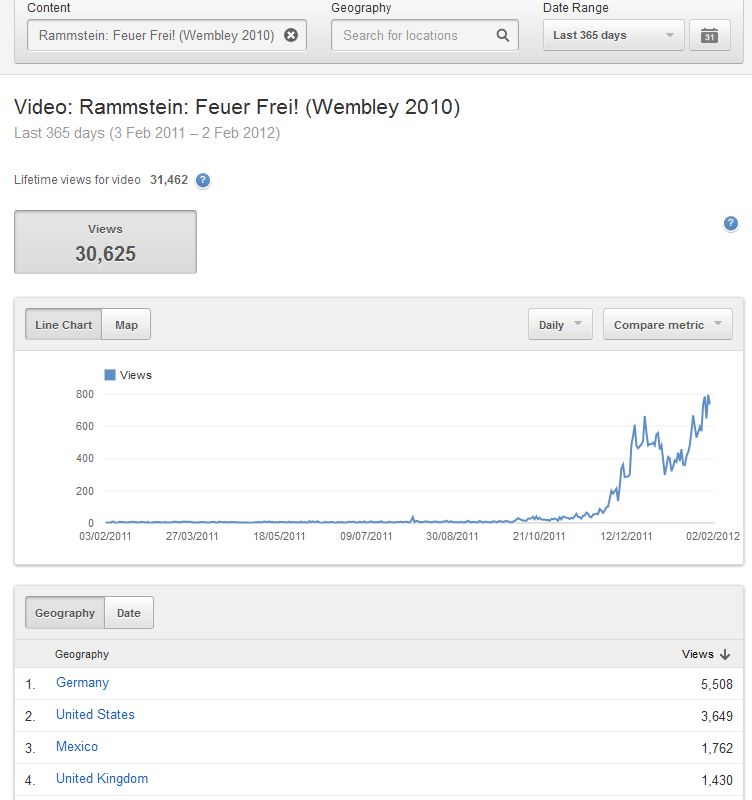Click the 21/10/2011 axis date label
This screenshot has height=800, width=752.
click(x=539, y=536)
